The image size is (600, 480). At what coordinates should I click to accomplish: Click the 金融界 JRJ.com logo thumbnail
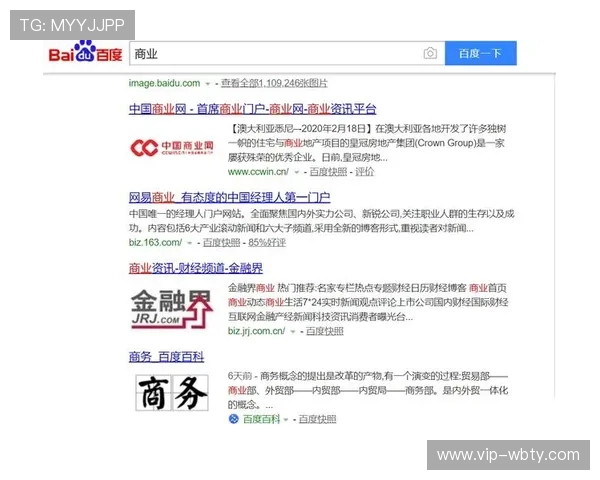[172, 309]
